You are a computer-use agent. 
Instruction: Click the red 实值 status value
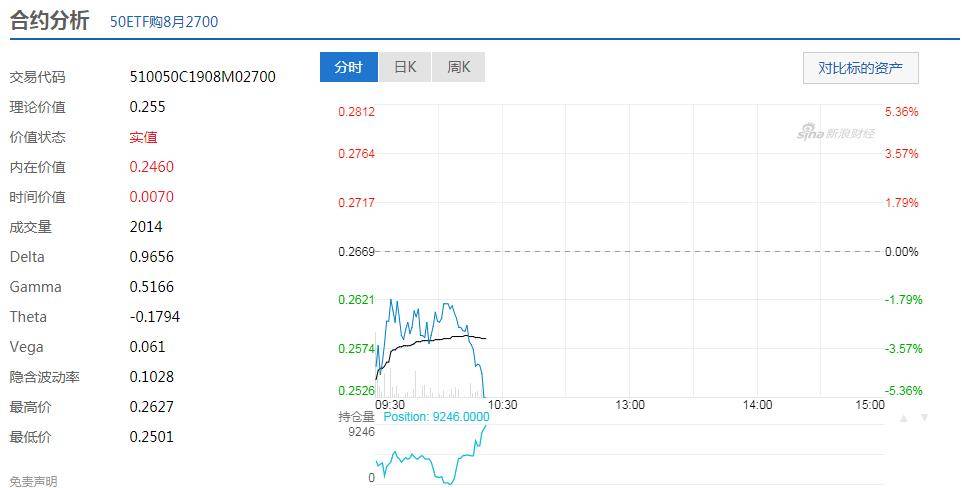pyautogui.click(x=144, y=137)
